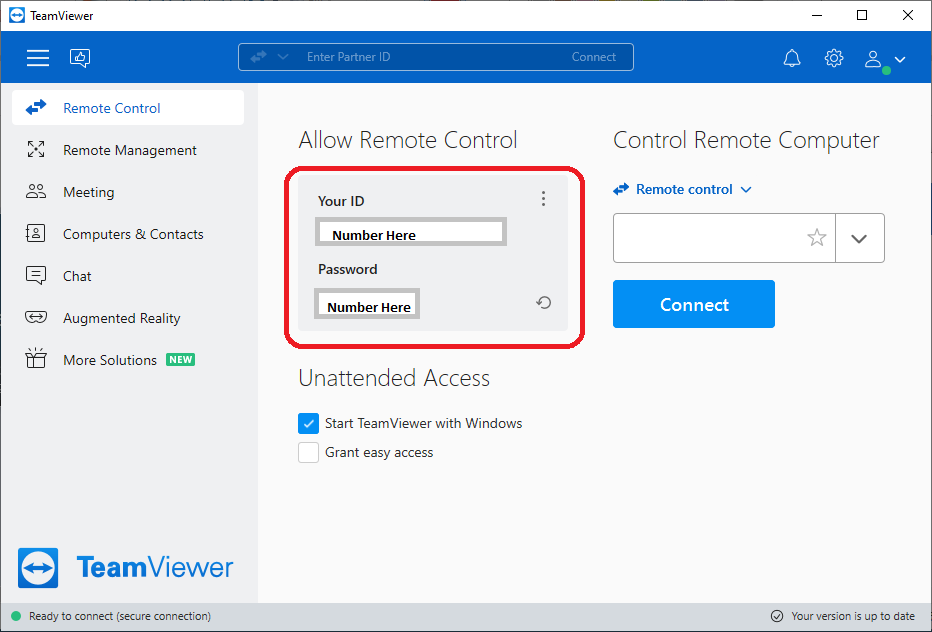Click the green Ready to connect status dot

click(16, 616)
